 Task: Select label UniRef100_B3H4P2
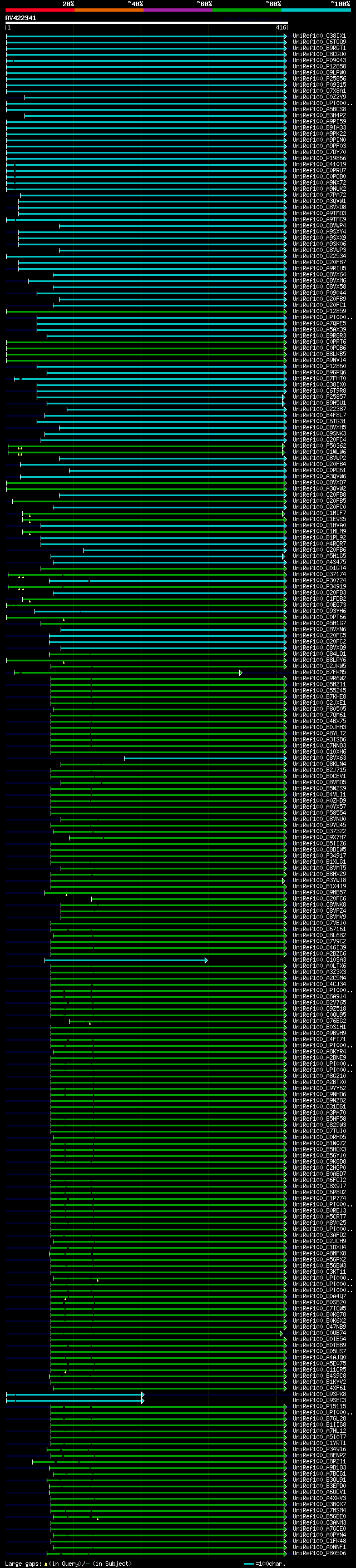319,116
